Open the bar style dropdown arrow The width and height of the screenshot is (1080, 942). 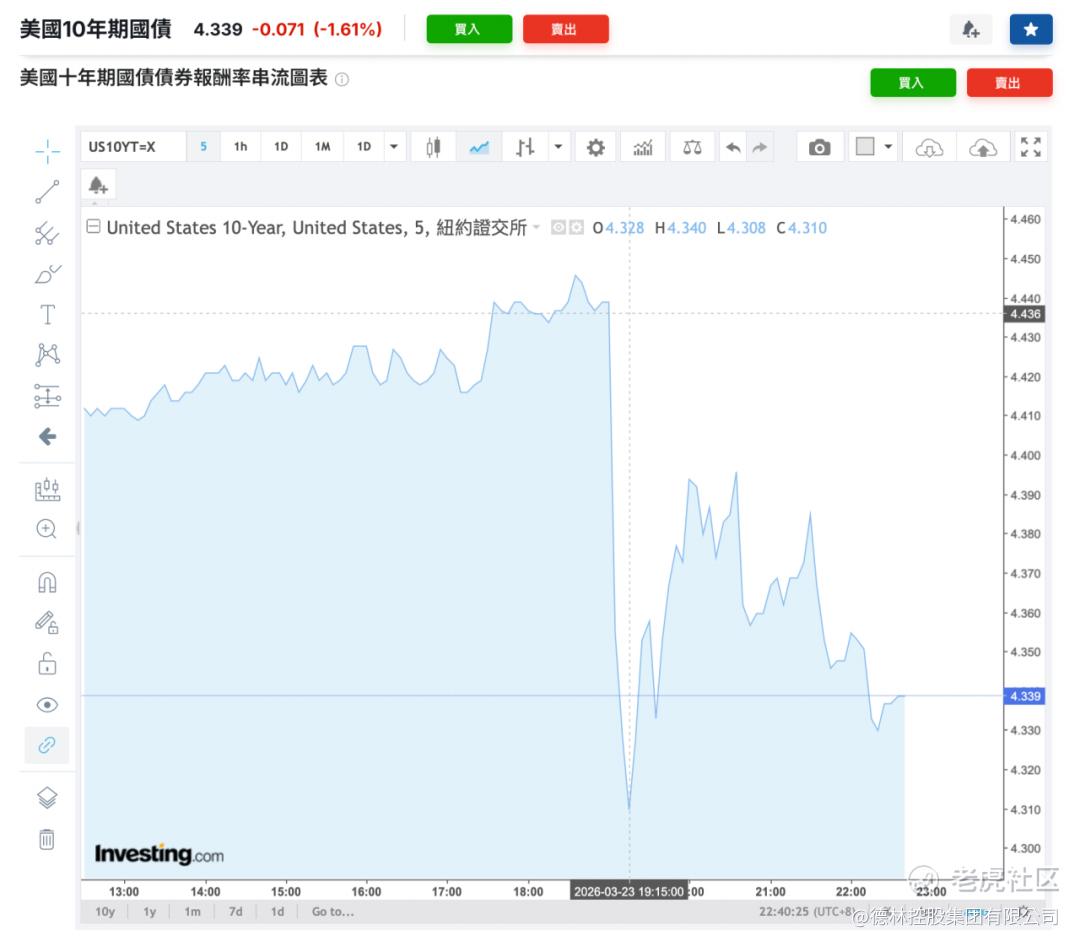(x=559, y=147)
